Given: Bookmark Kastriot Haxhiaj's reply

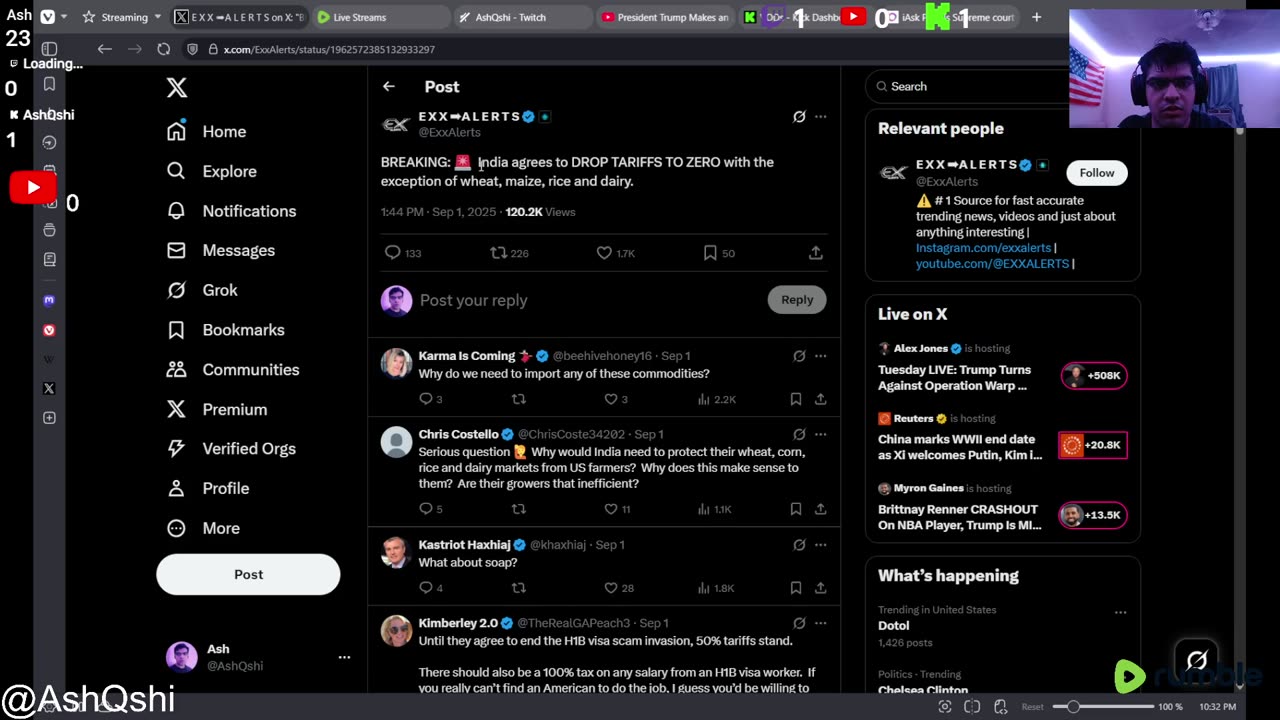Looking at the screenshot, I should tap(796, 588).
